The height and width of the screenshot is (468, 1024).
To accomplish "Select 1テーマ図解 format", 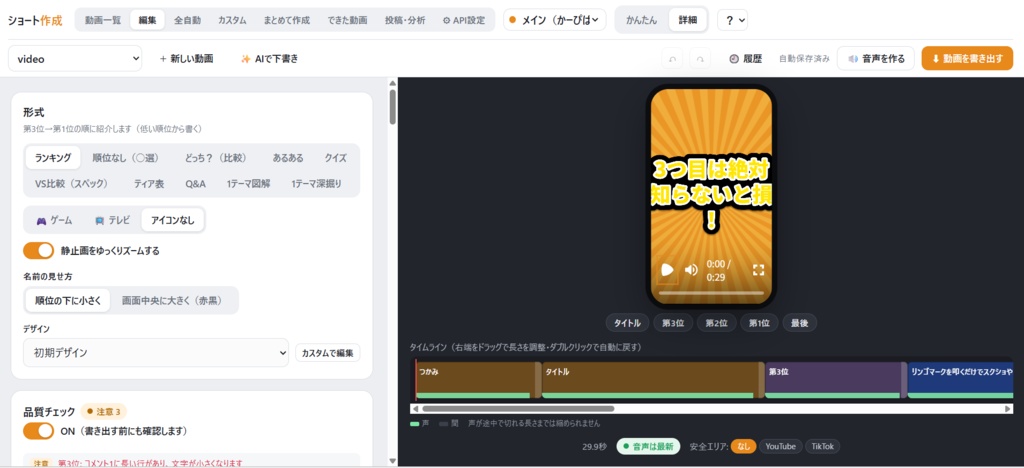I will coord(248,184).
